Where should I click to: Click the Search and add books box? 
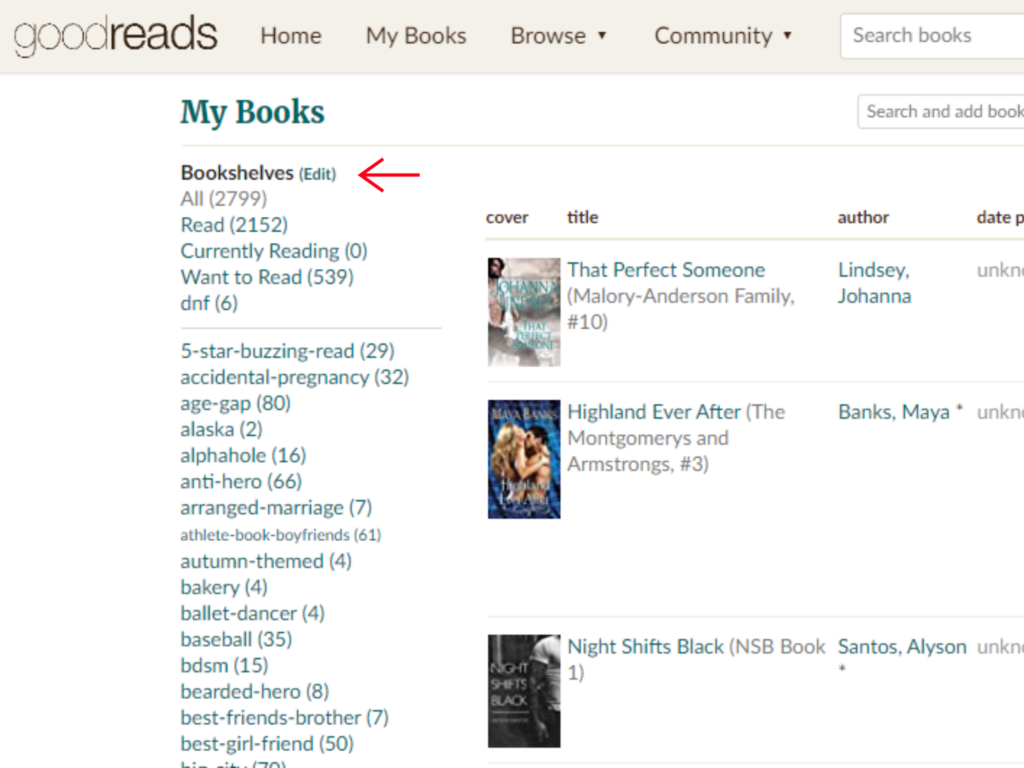941,112
